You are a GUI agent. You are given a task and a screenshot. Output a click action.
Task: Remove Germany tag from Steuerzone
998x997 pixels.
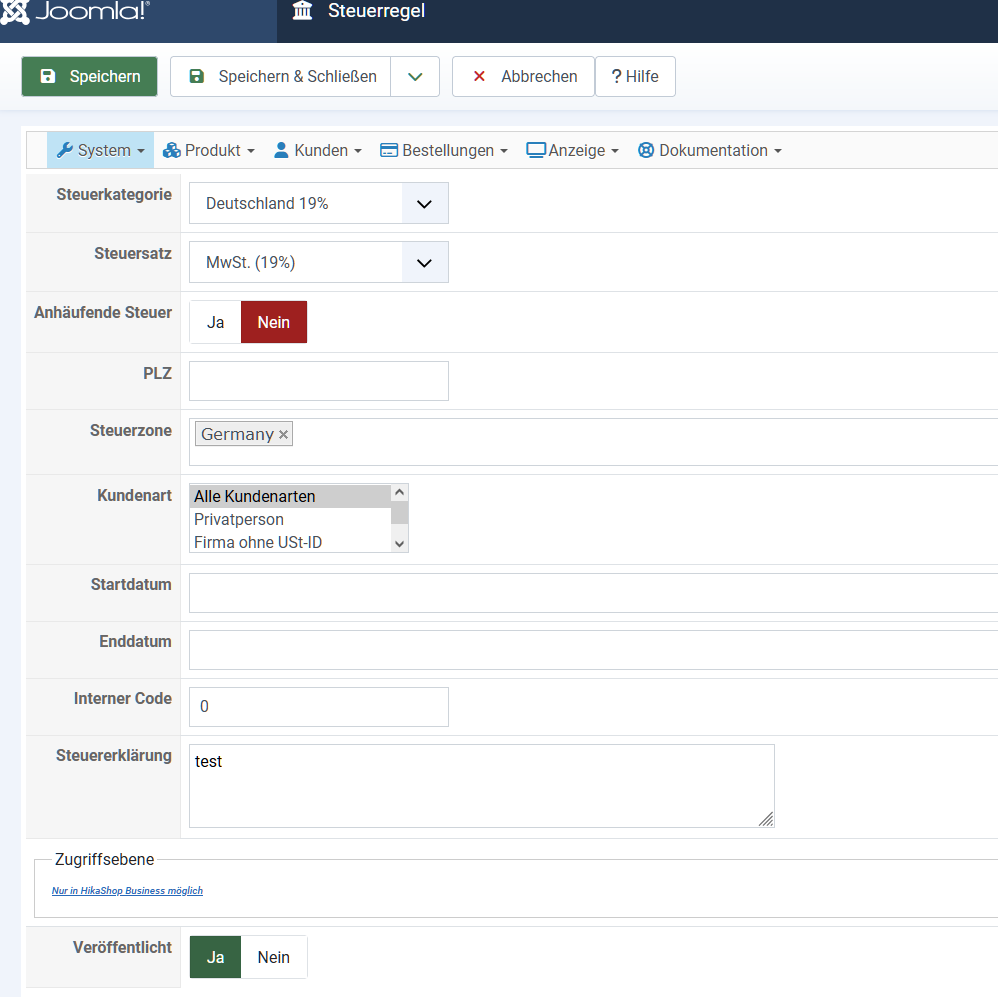click(283, 434)
